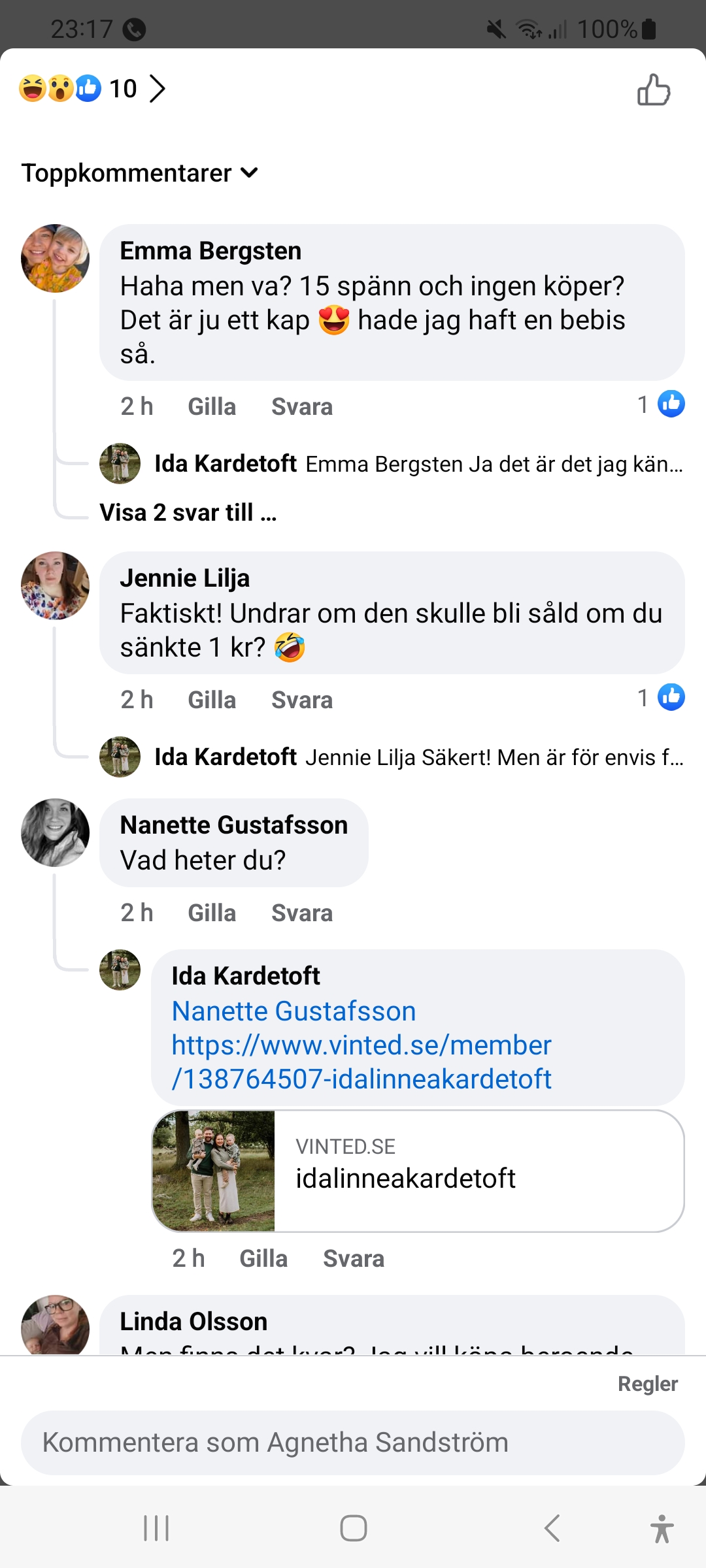The image size is (706, 1568).
Task: Like Nanette Gustafsson's comment with Gilla
Action: tap(212, 913)
